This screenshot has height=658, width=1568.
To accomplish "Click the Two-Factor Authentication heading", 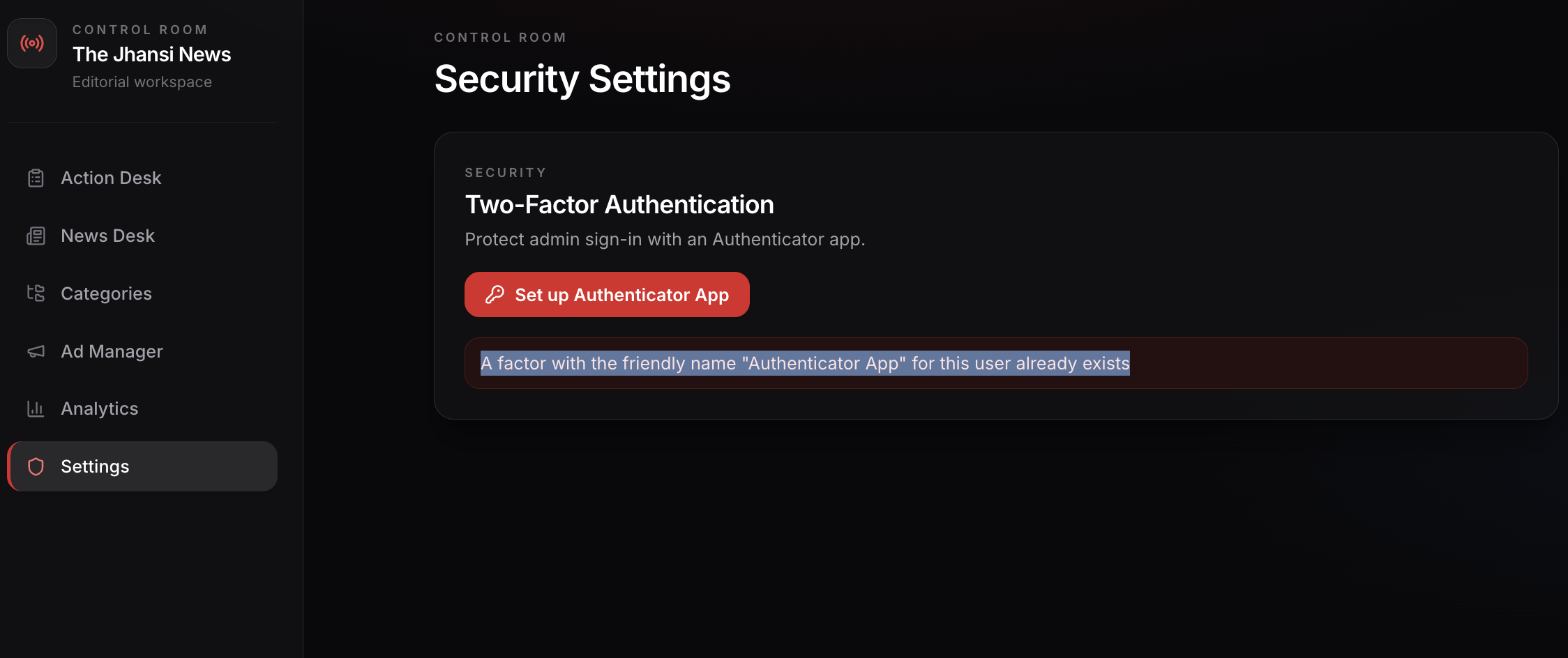I will pyautogui.click(x=619, y=205).
